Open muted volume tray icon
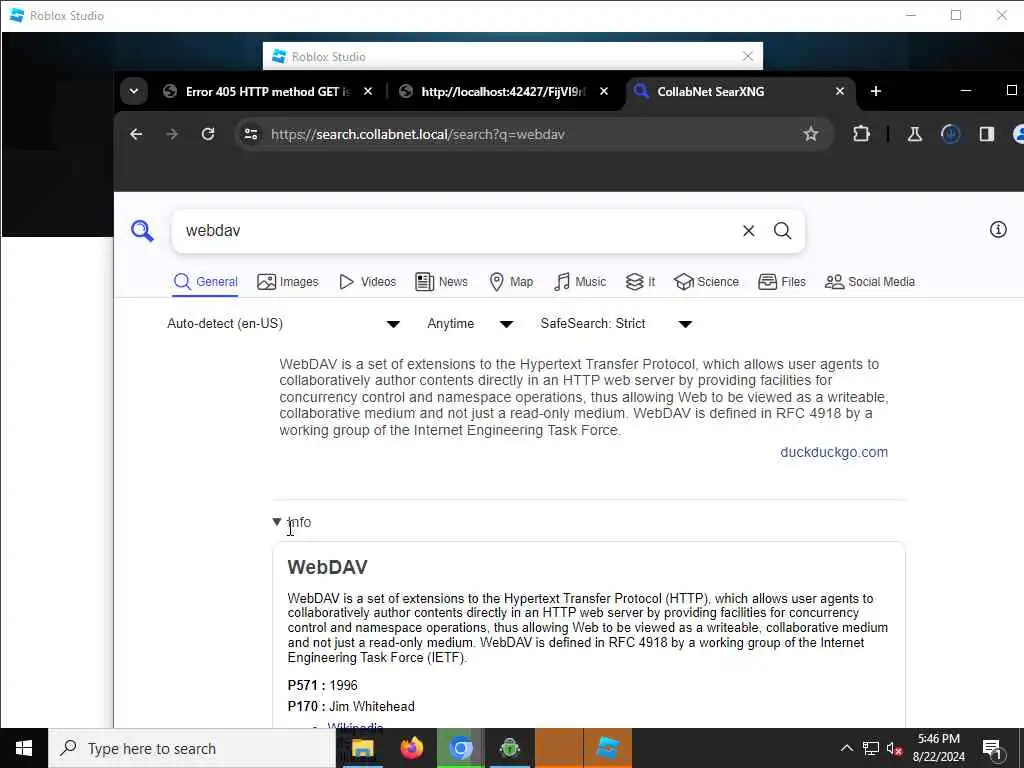The height and width of the screenshot is (768, 1024). pyautogui.click(x=895, y=748)
